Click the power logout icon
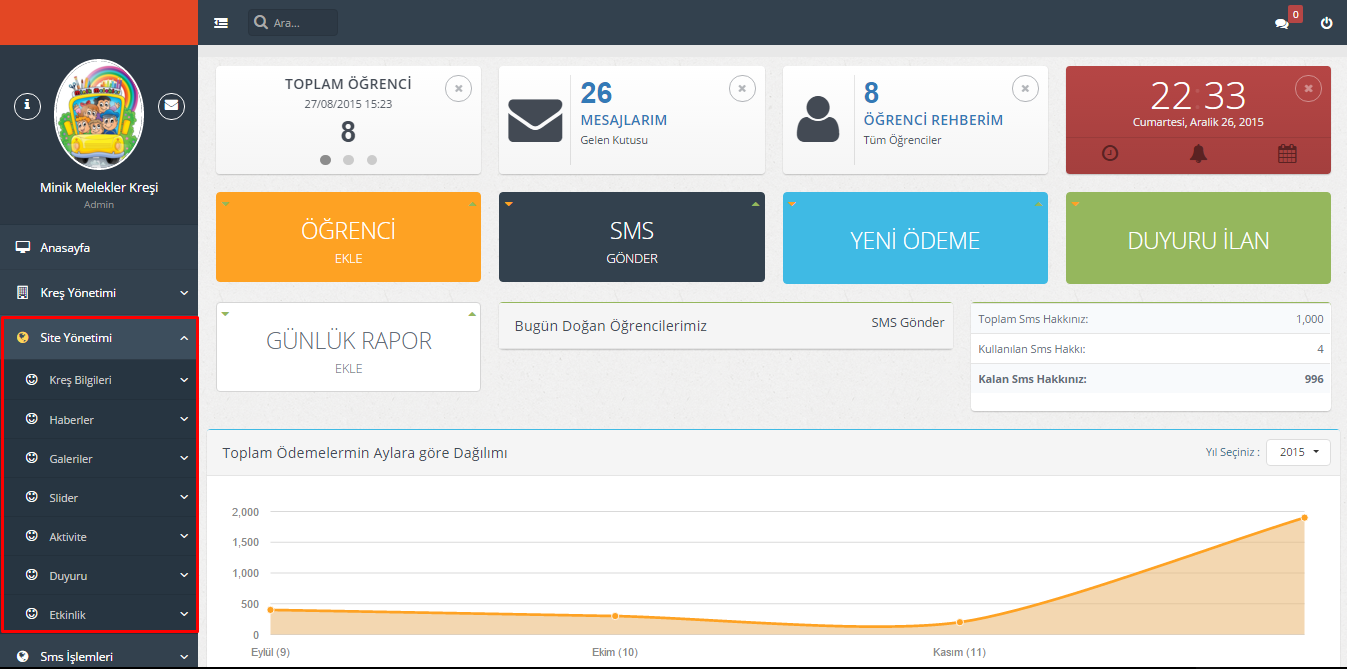This screenshot has width=1347, height=669. 1326,23
